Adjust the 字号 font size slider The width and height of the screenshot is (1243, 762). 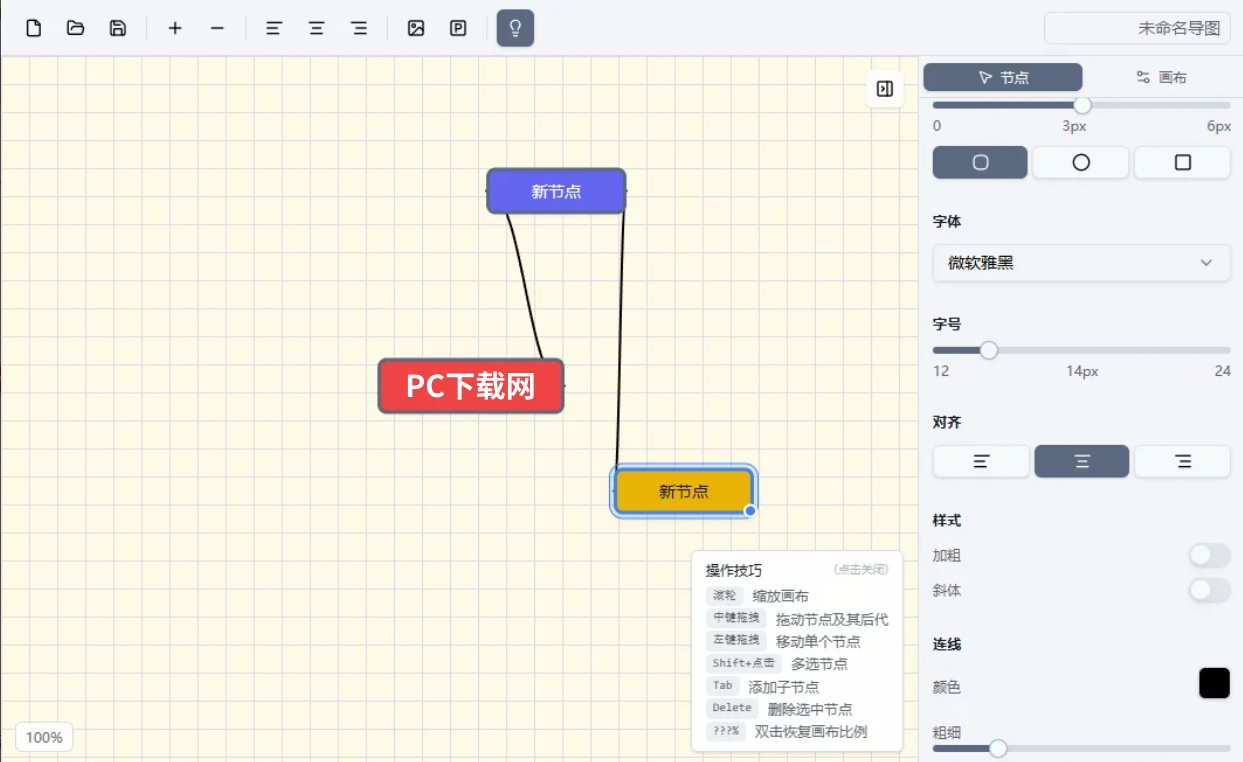pyautogui.click(x=989, y=350)
